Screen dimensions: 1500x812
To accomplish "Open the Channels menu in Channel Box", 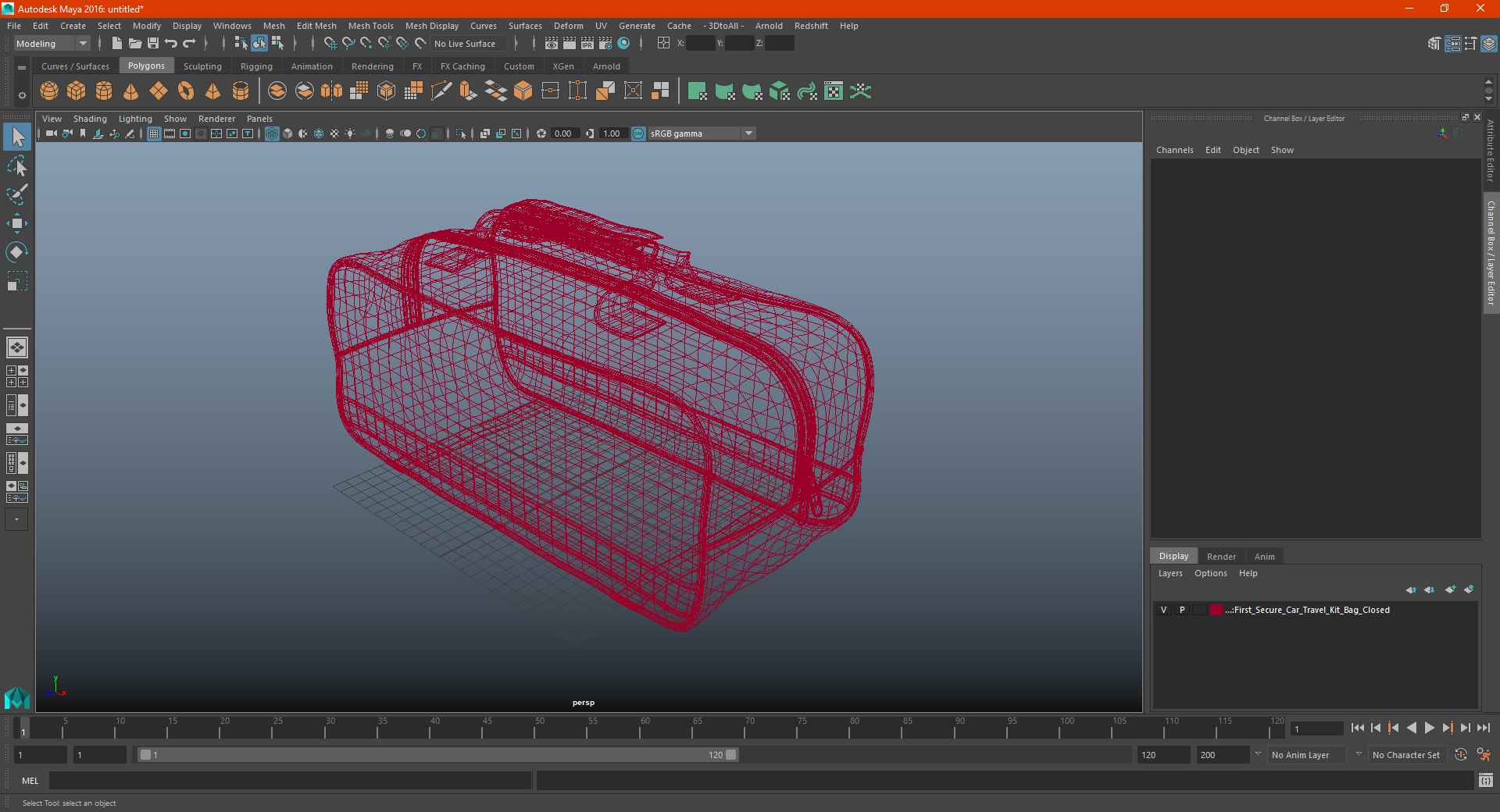I will click(1174, 150).
